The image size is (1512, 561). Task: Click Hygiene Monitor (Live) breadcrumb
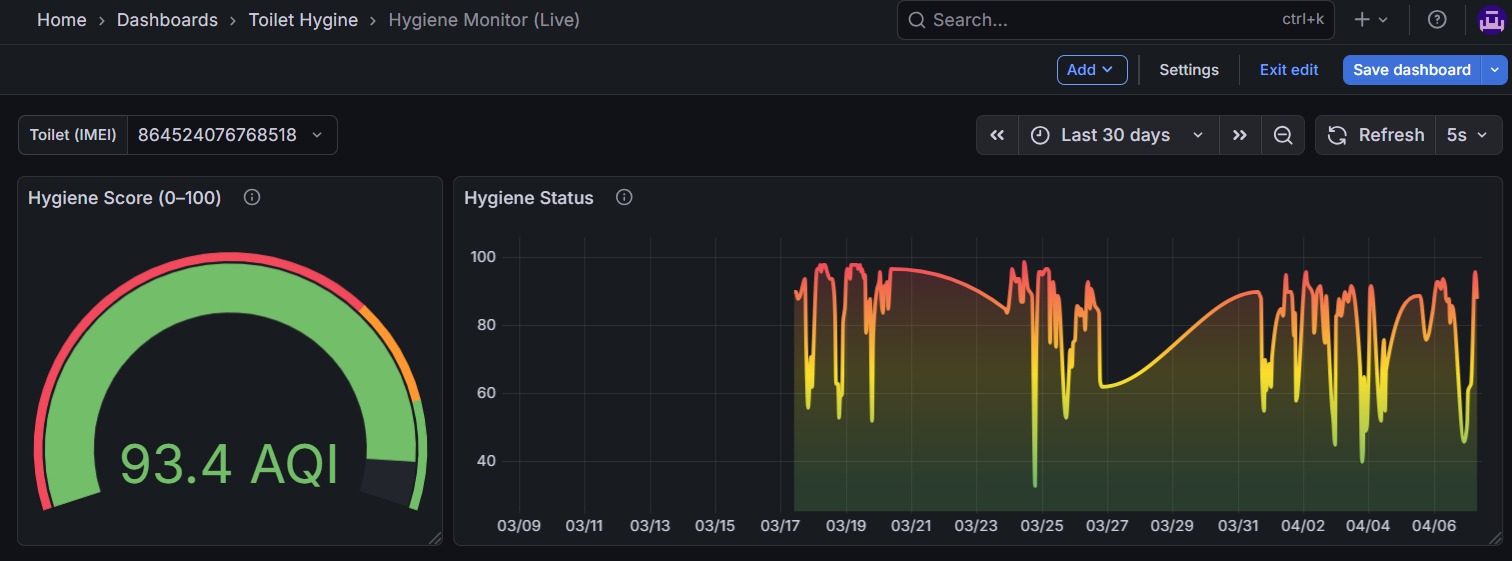coord(484,20)
